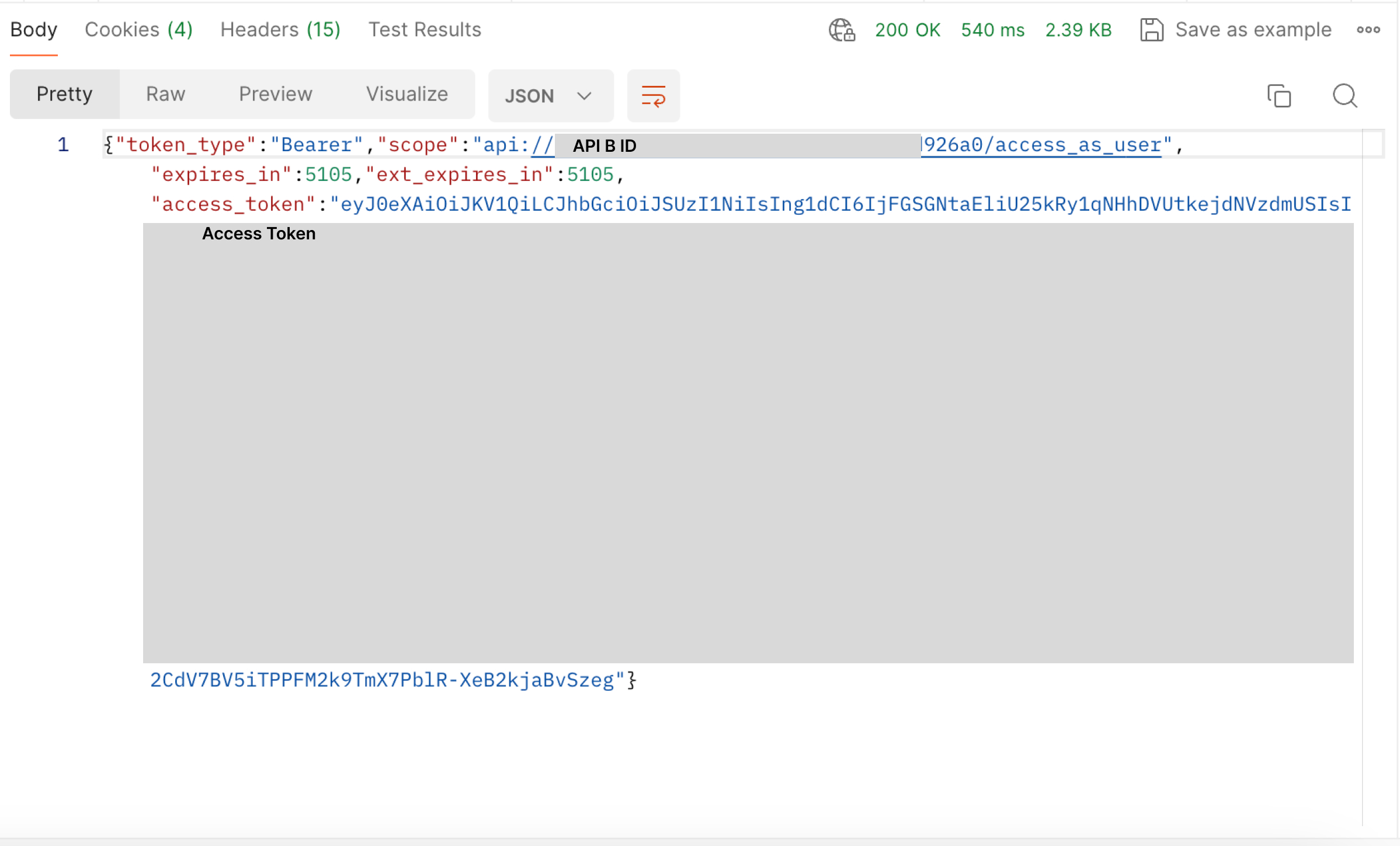Viewport: 1400px width, 846px height.
Task: Click the wrap lines icon
Action: 653,96
